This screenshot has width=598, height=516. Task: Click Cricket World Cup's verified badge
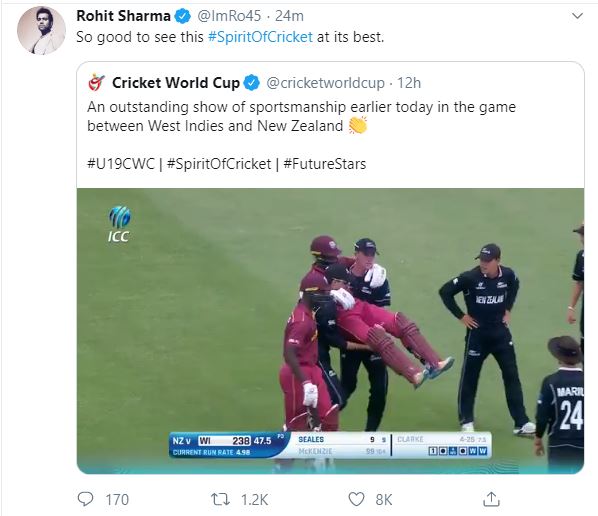coord(252,83)
